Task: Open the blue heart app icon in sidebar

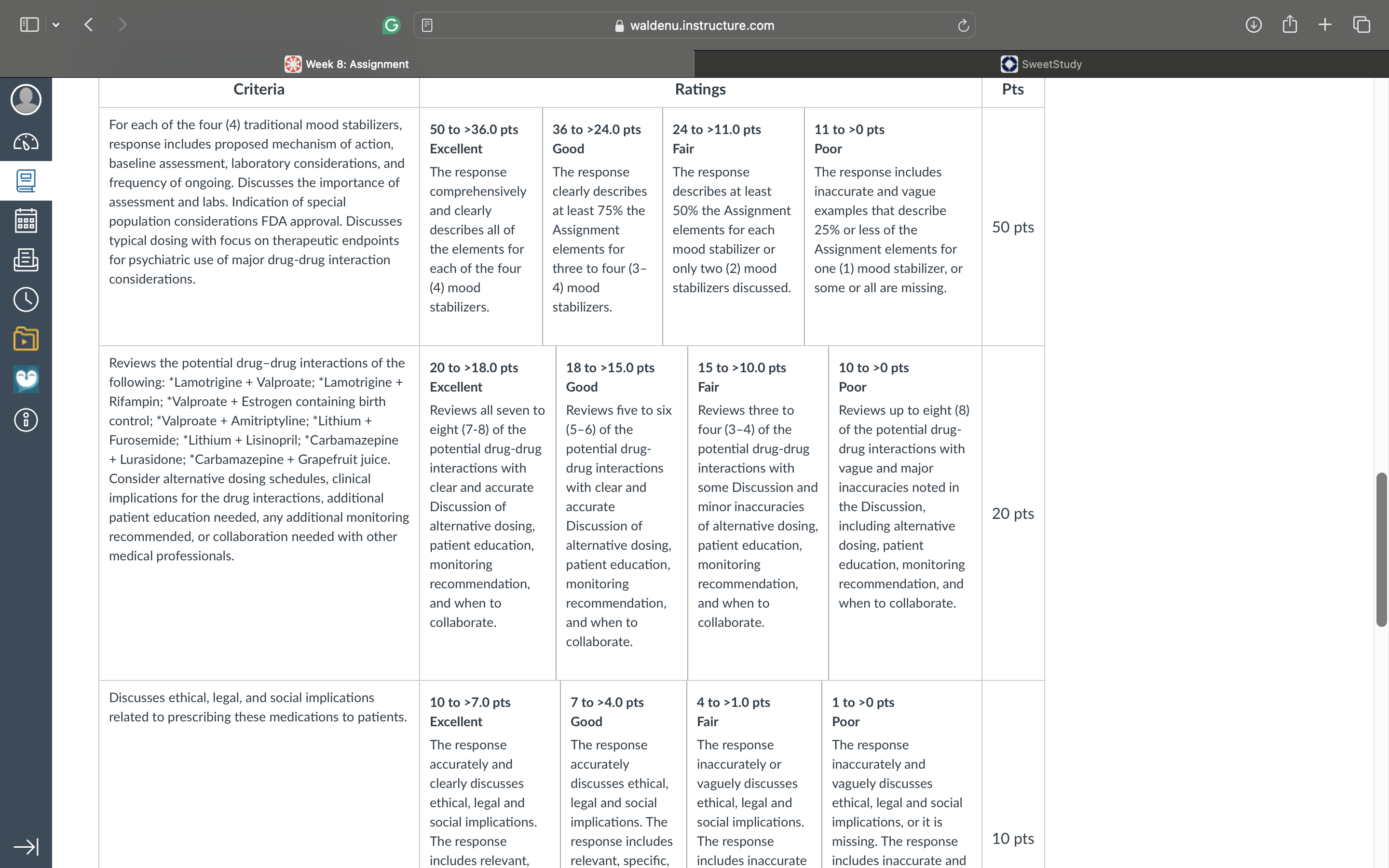Action: click(x=26, y=379)
